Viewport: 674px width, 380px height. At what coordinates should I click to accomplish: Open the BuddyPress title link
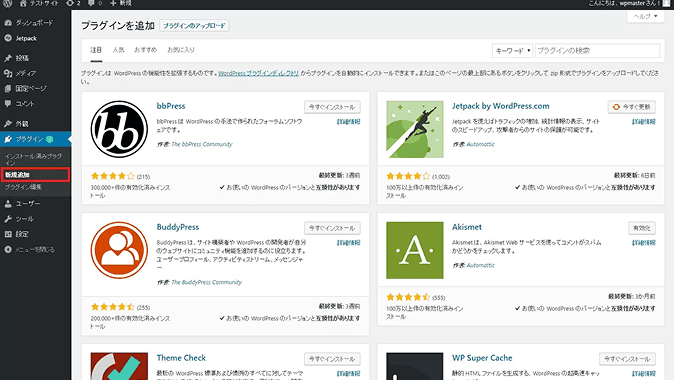[178, 227]
